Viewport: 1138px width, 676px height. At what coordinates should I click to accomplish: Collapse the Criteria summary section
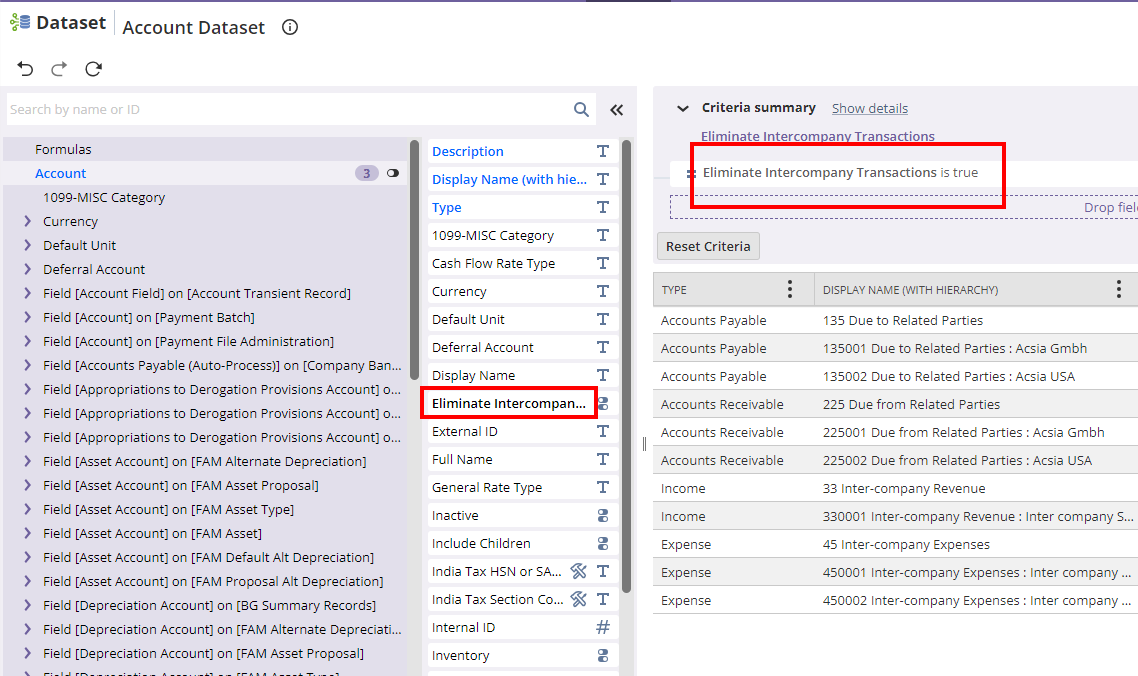click(x=683, y=108)
